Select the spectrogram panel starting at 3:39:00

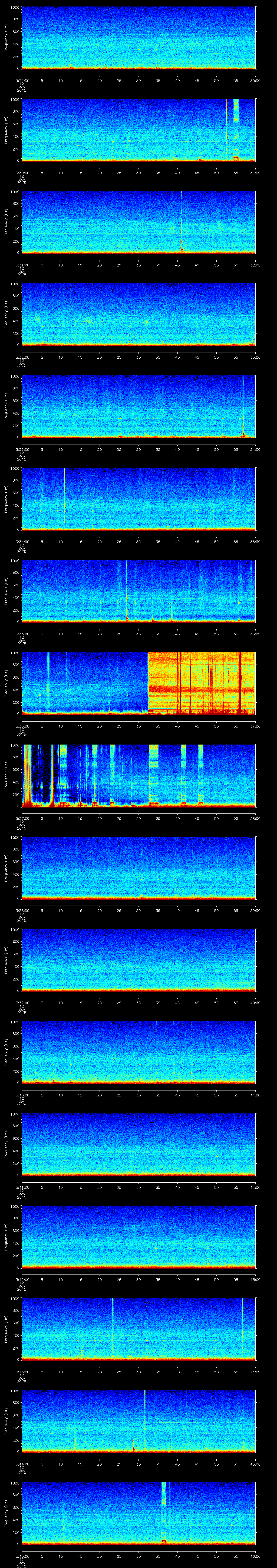point(139,960)
